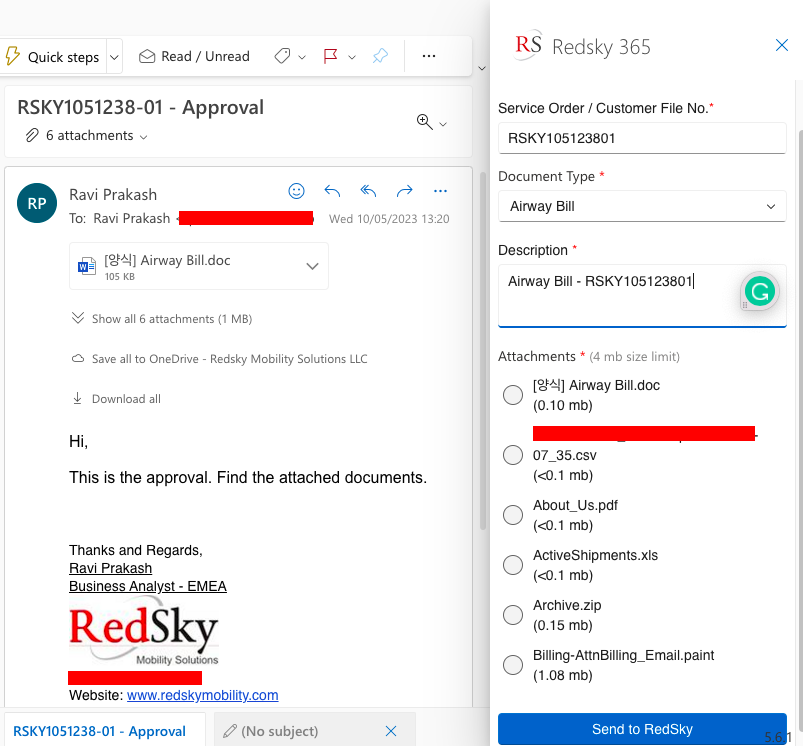Viewport: 803px width, 746px height.
Task: Click Download all attachments
Action: tap(126, 399)
